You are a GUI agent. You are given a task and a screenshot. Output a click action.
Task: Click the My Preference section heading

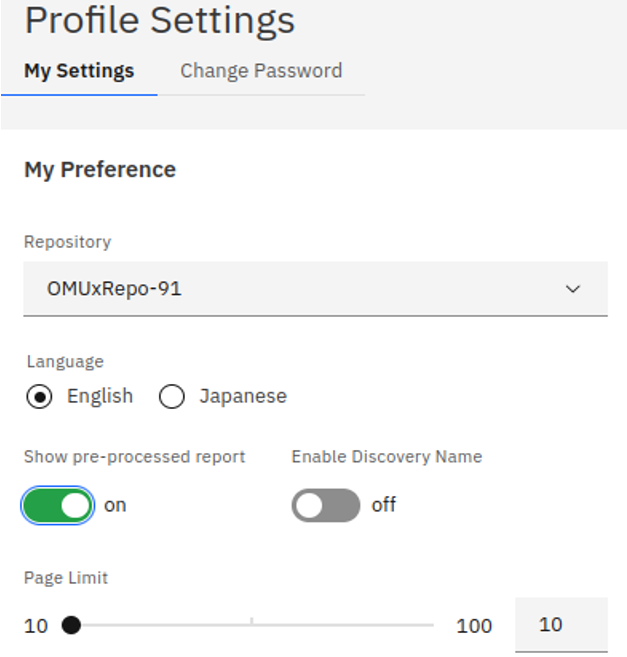(x=100, y=170)
